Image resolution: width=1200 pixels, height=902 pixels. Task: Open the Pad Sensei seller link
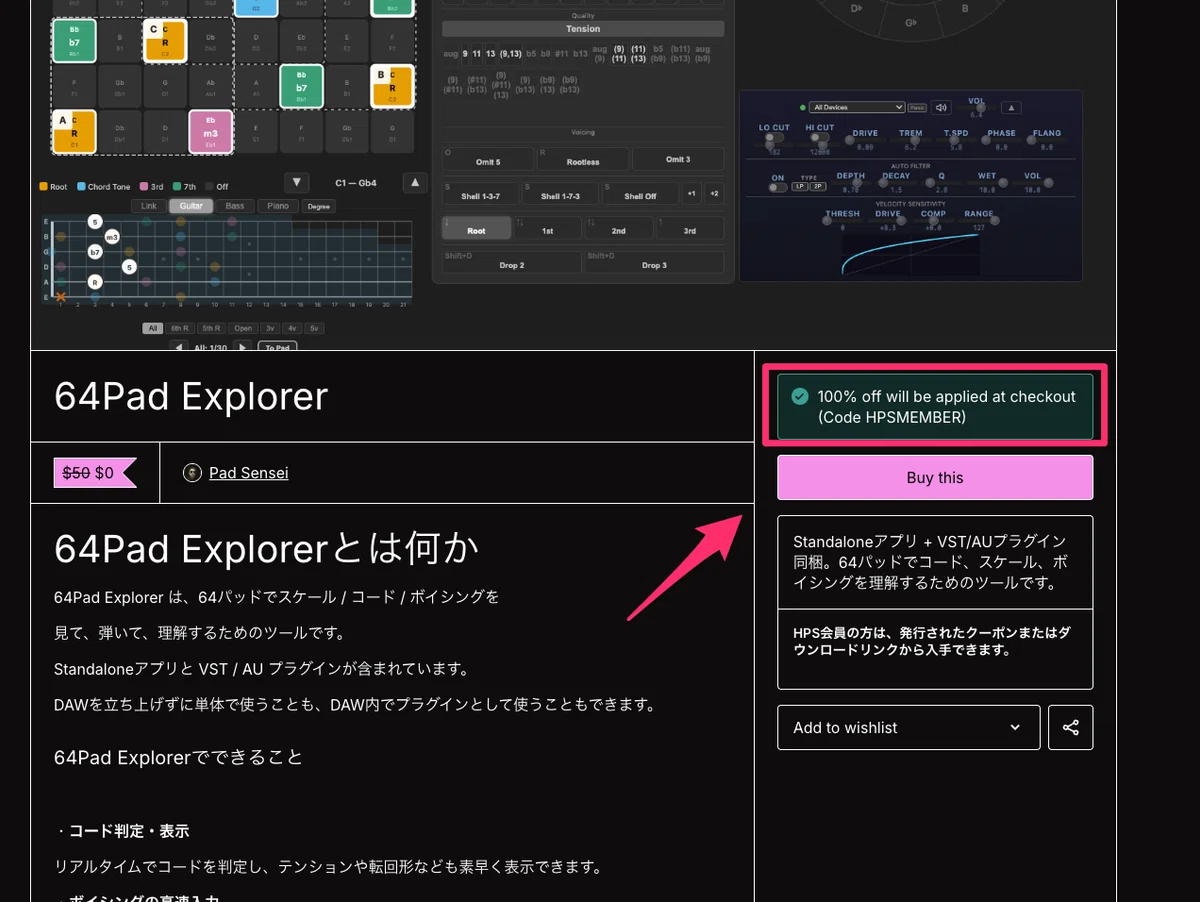pos(248,472)
